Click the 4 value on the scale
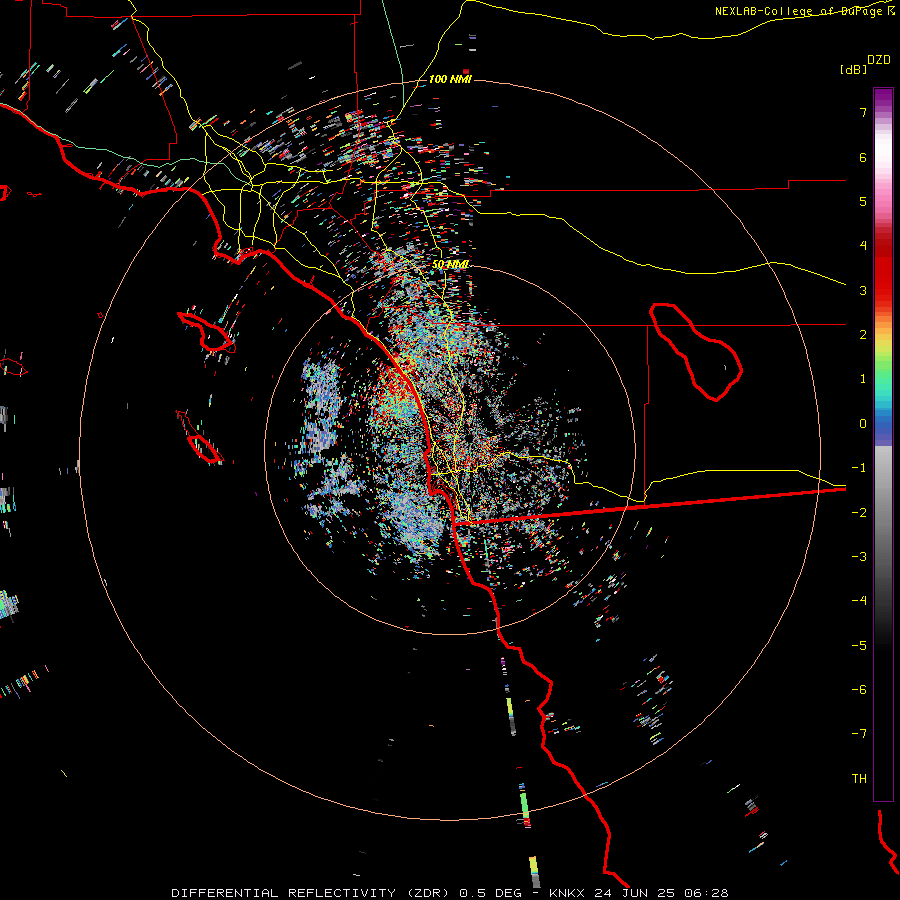Screen dimensions: 900x900 coord(863,246)
